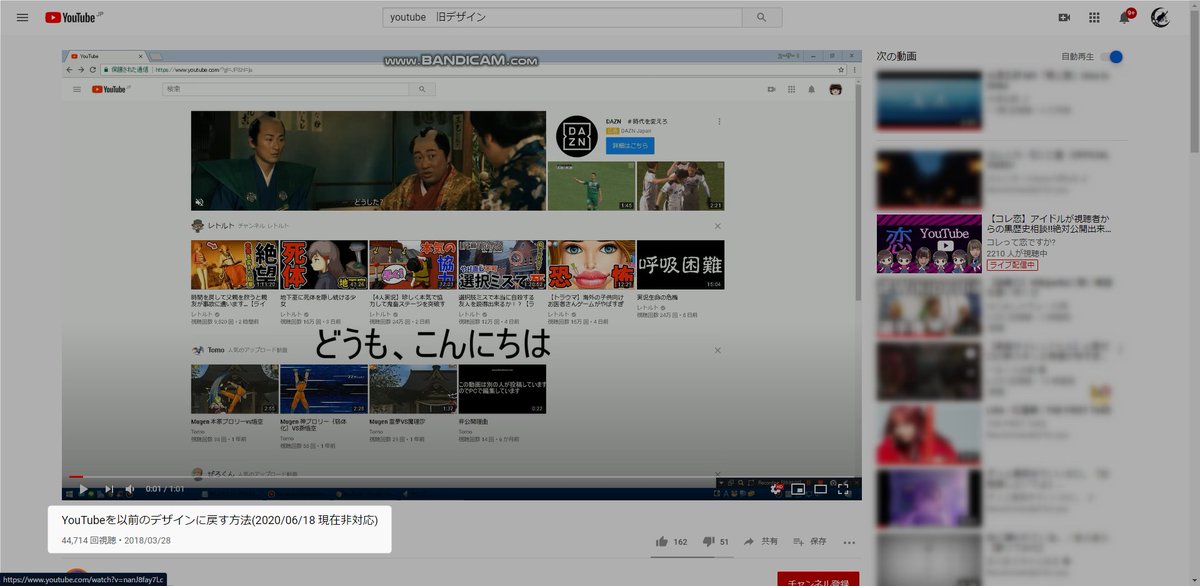Open the player settings gear
Viewport: 1200px width, 586px height.
click(775, 489)
